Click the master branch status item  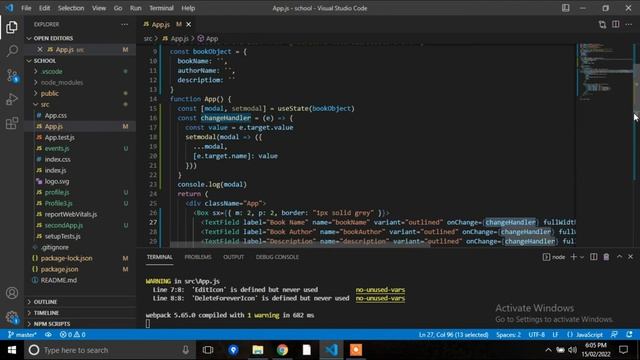(22, 335)
